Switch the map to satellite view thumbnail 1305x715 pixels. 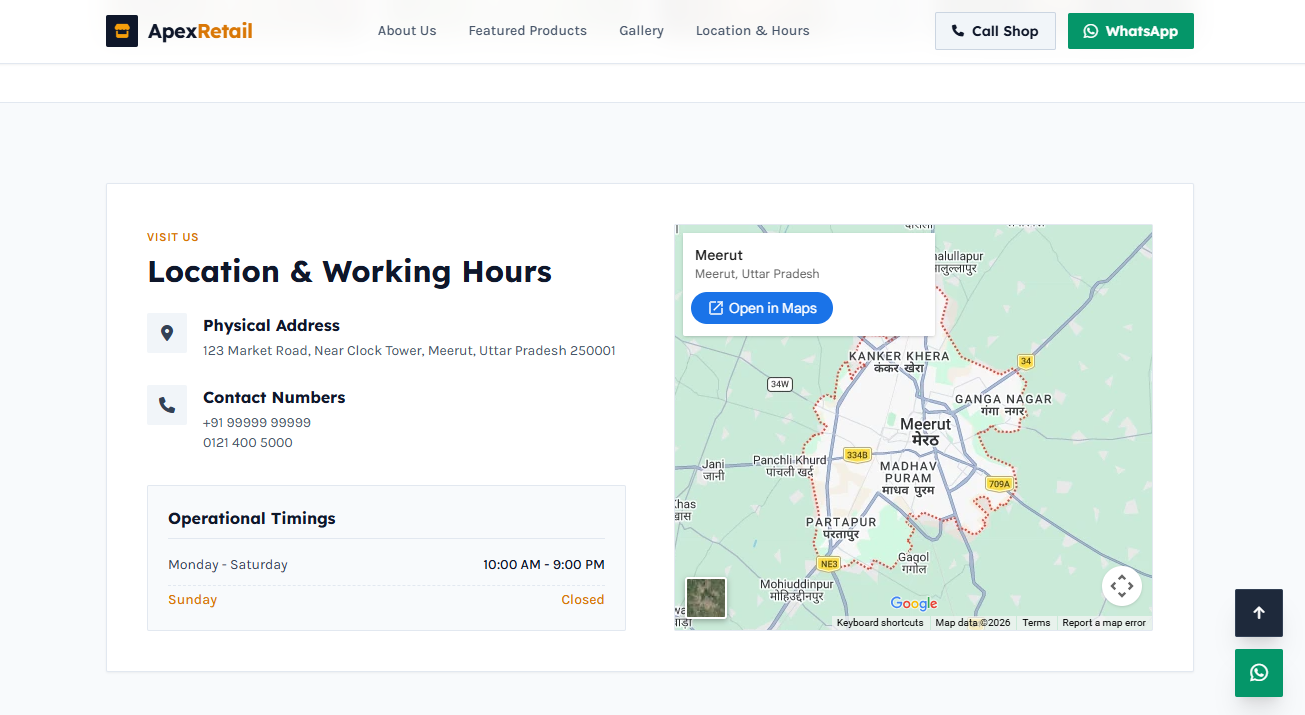706,598
